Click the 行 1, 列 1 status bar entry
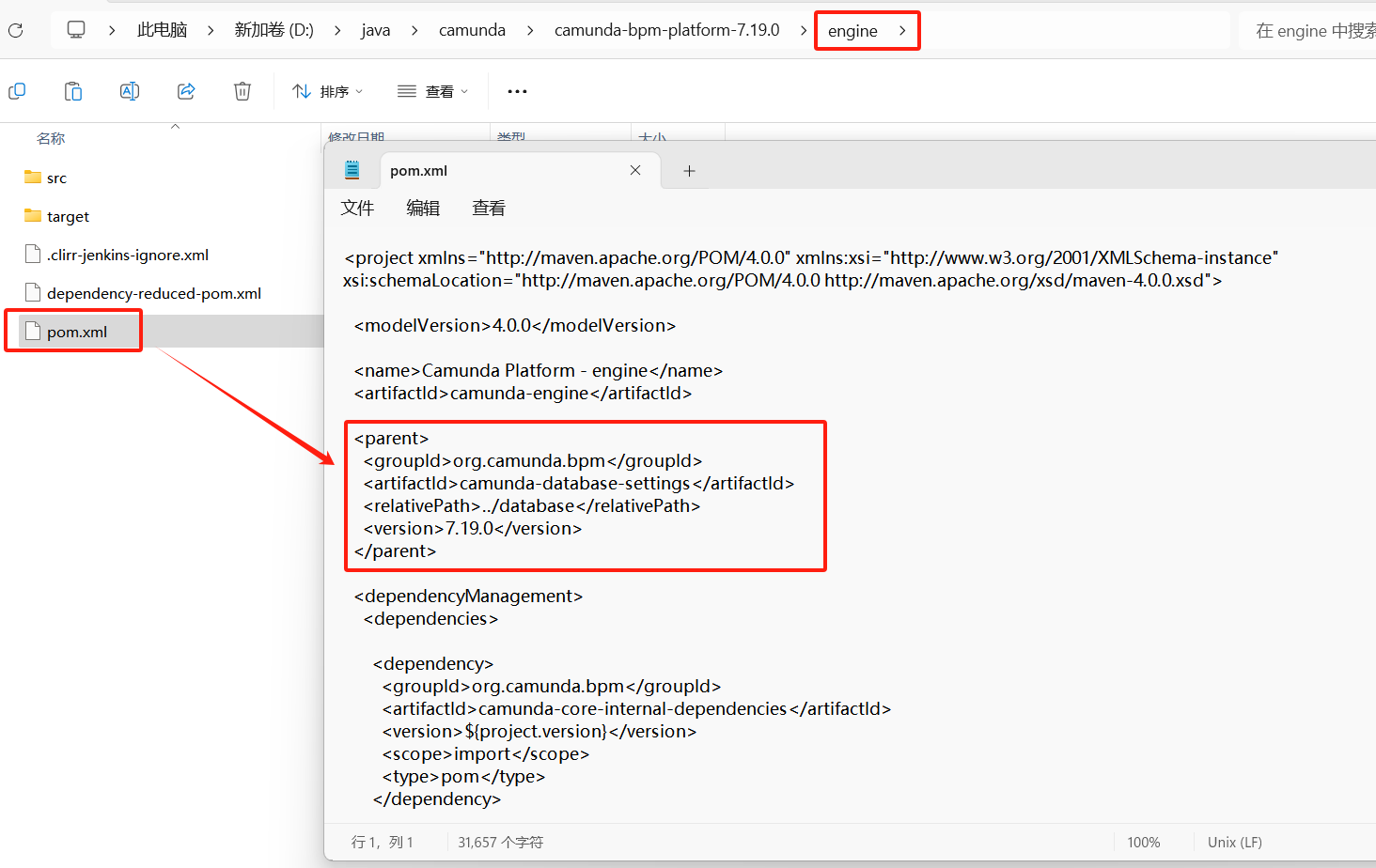 point(382,843)
